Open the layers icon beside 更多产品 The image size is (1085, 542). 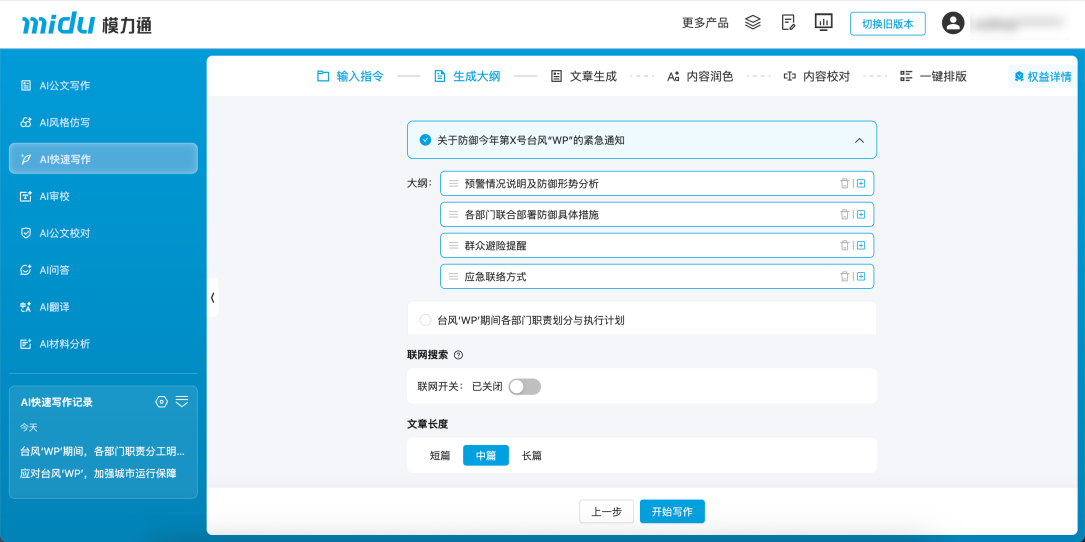coord(753,22)
